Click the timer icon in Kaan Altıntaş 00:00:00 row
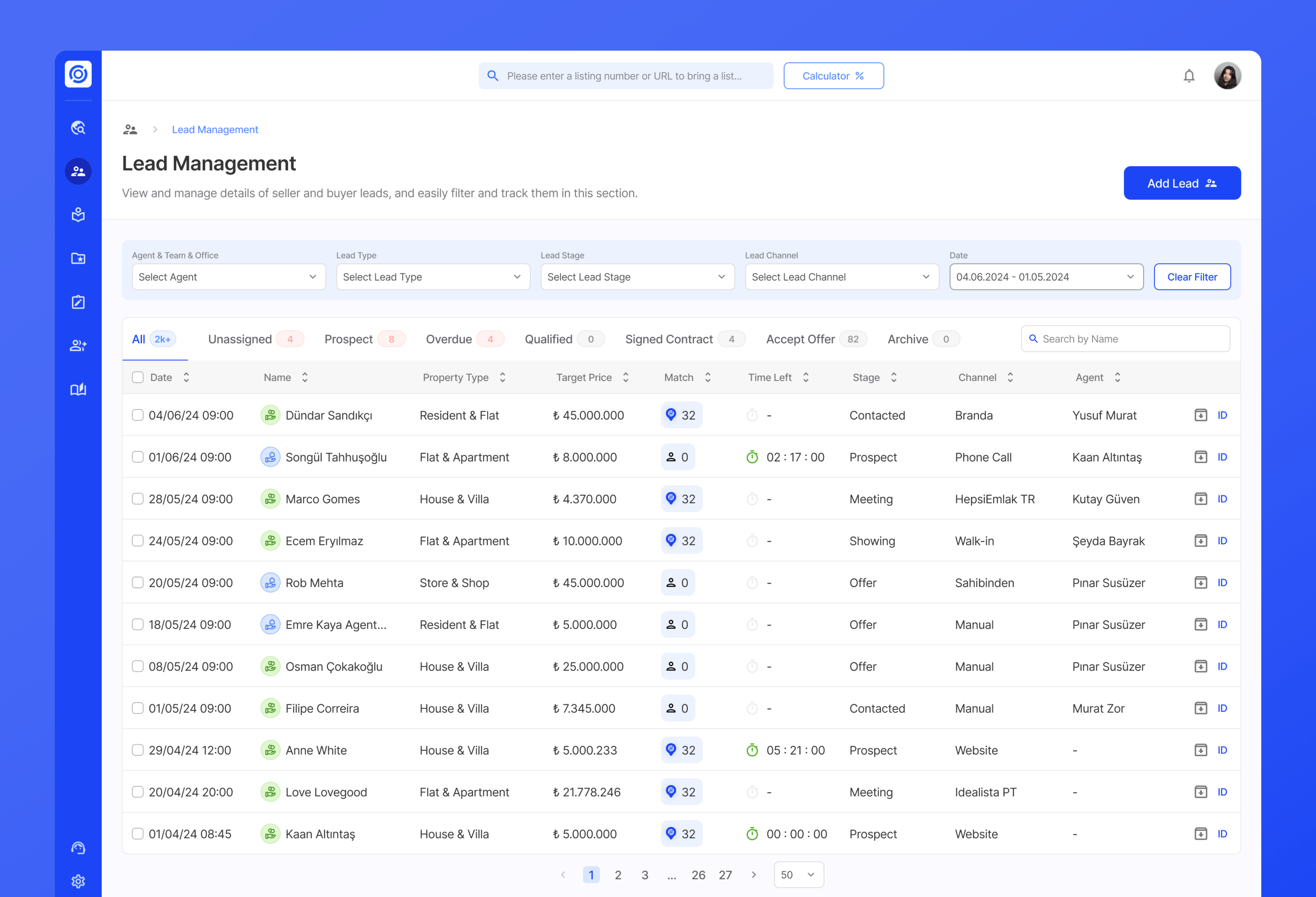The image size is (1316, 897). [x=752, y=834]
